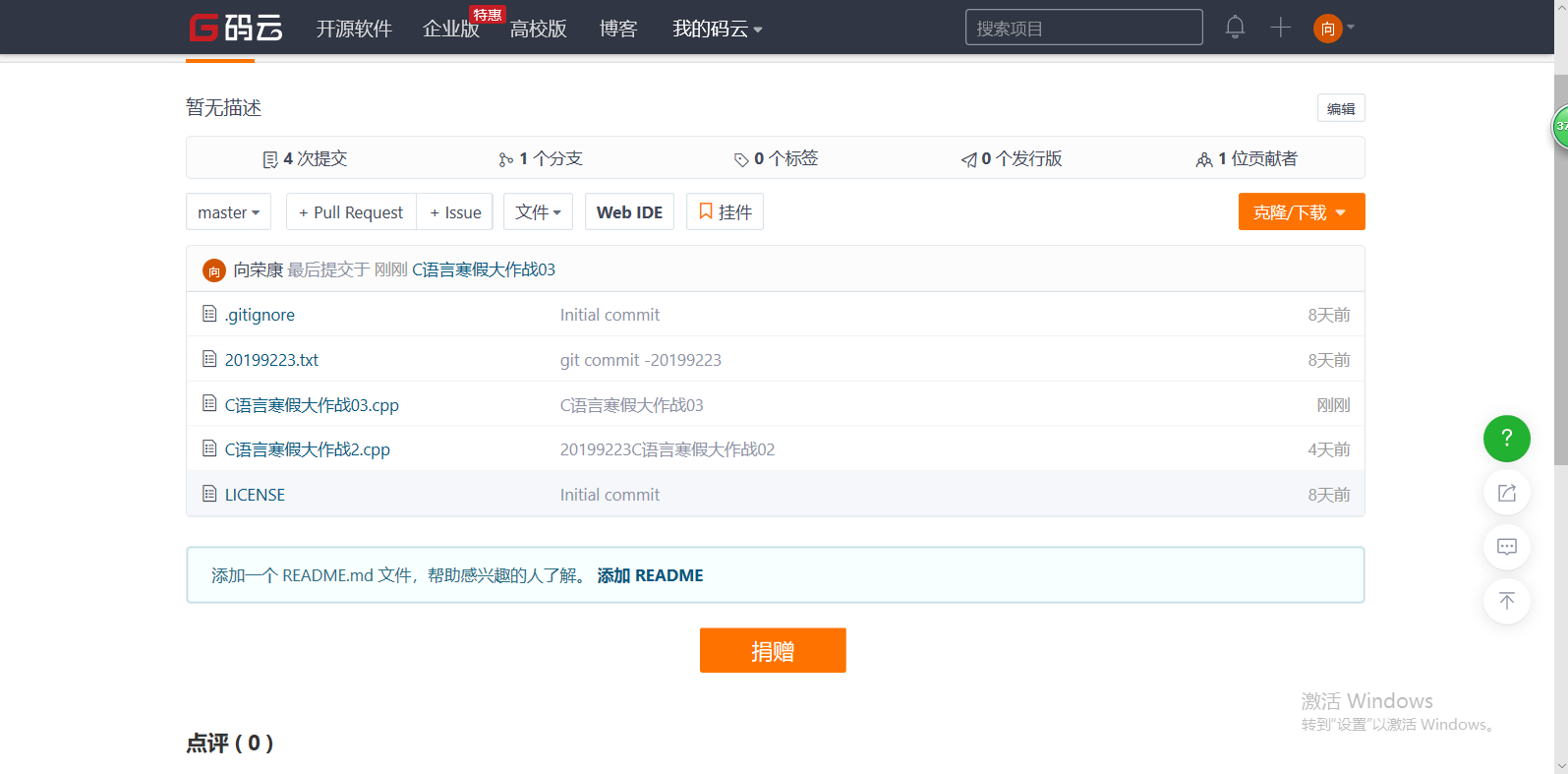Screen dimensions: 1568x774
Task: Click the file icon beside LICENSE
Action: pyautogui.click(x=209, y=494)
